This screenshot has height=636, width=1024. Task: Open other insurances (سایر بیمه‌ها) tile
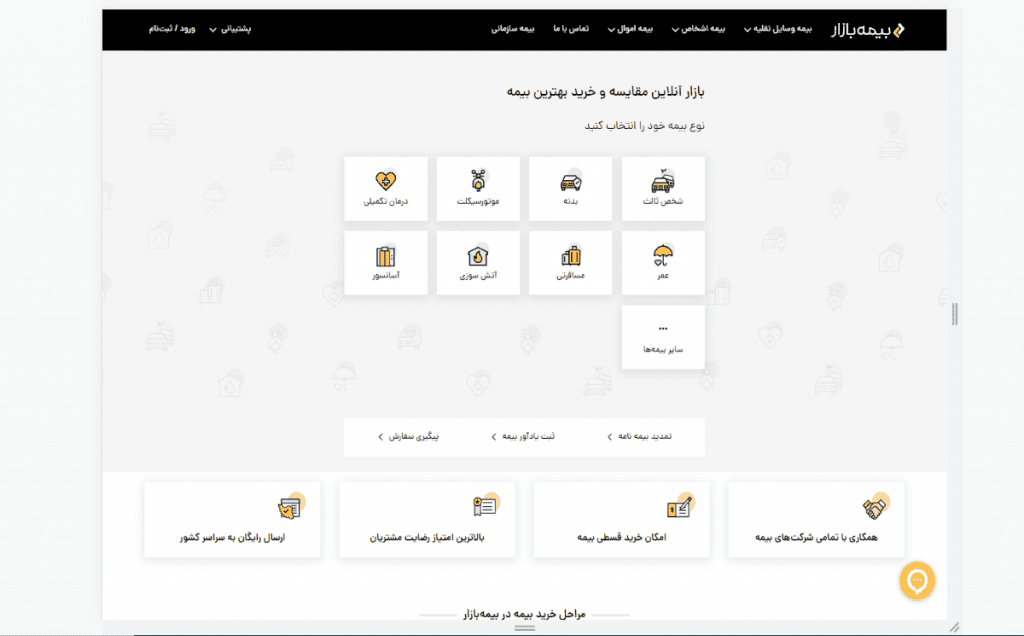click(663, 337)
